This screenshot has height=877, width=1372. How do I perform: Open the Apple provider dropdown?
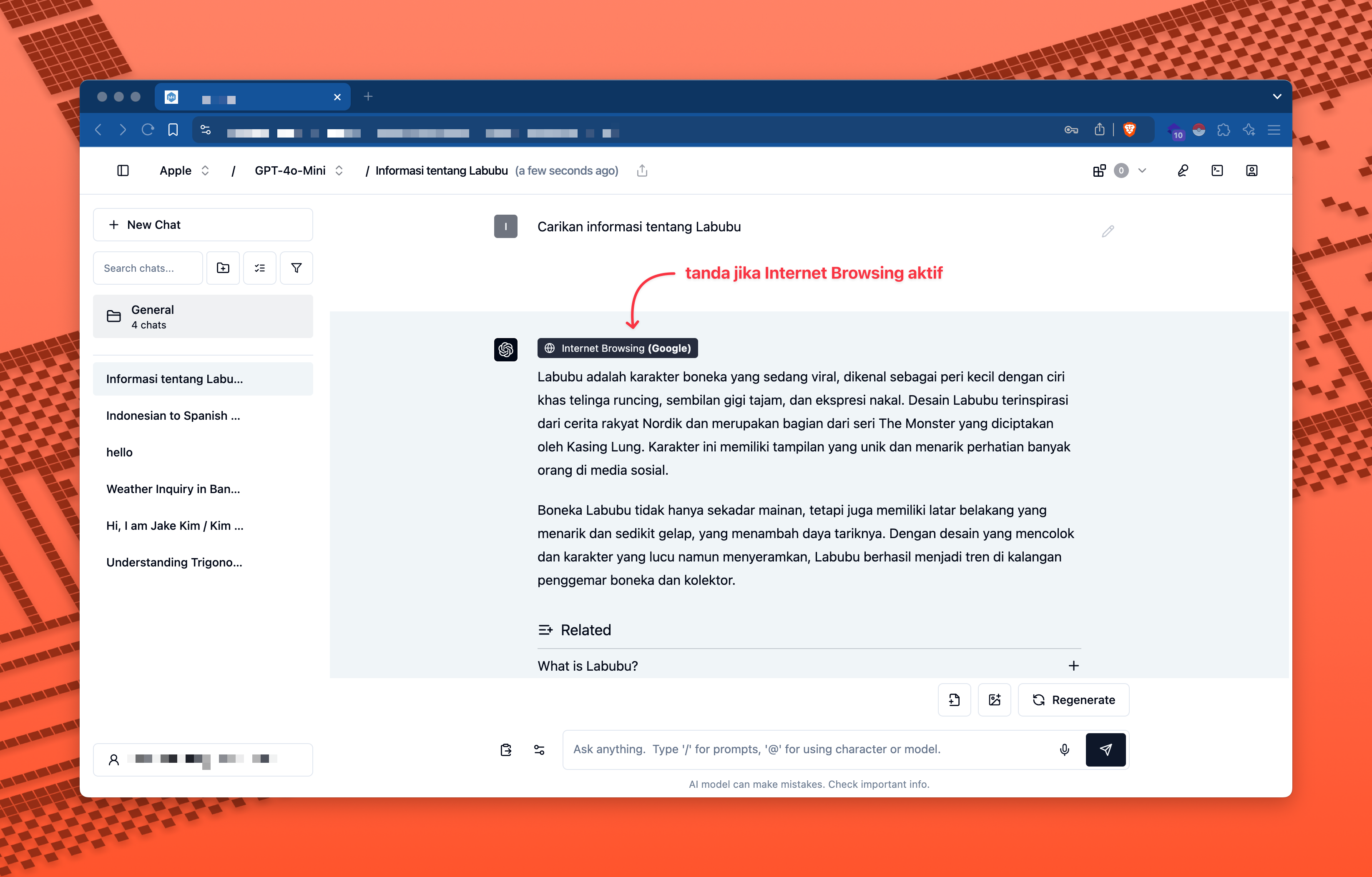pyautogui.click(x=184, y=170)
